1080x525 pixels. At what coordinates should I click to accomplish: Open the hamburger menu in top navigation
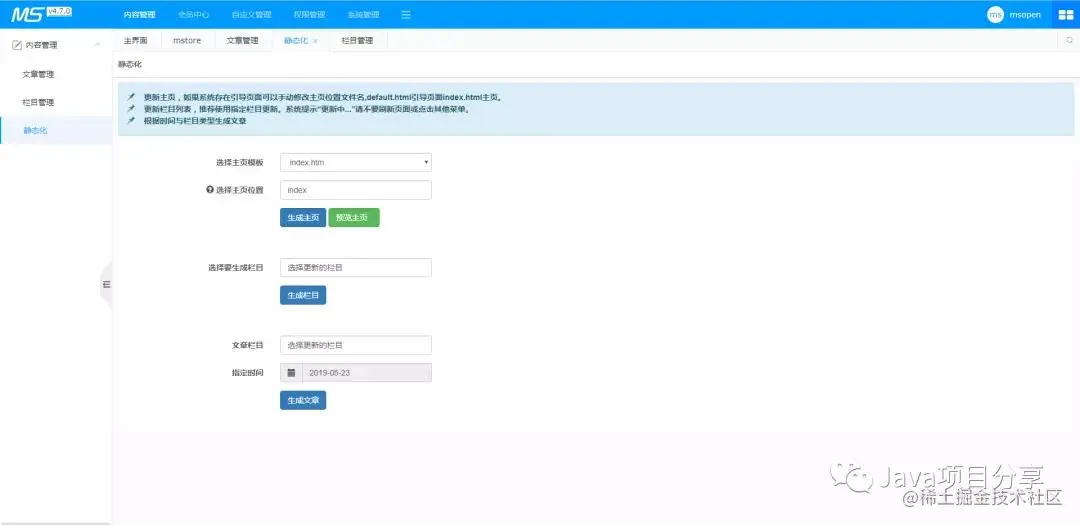point(406,14)
